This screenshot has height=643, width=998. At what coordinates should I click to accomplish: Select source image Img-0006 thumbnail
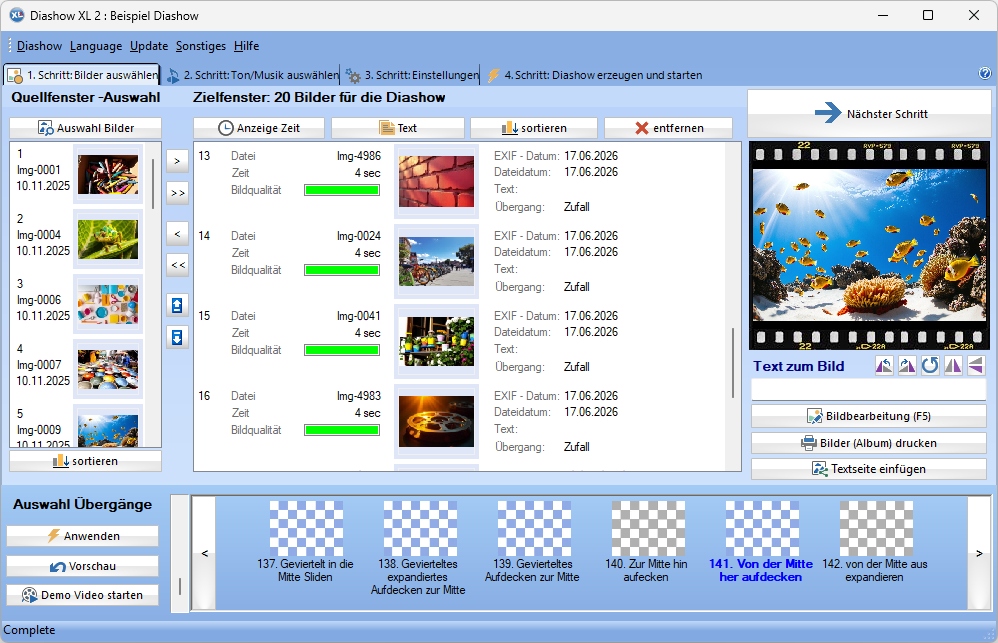point(108,304)
